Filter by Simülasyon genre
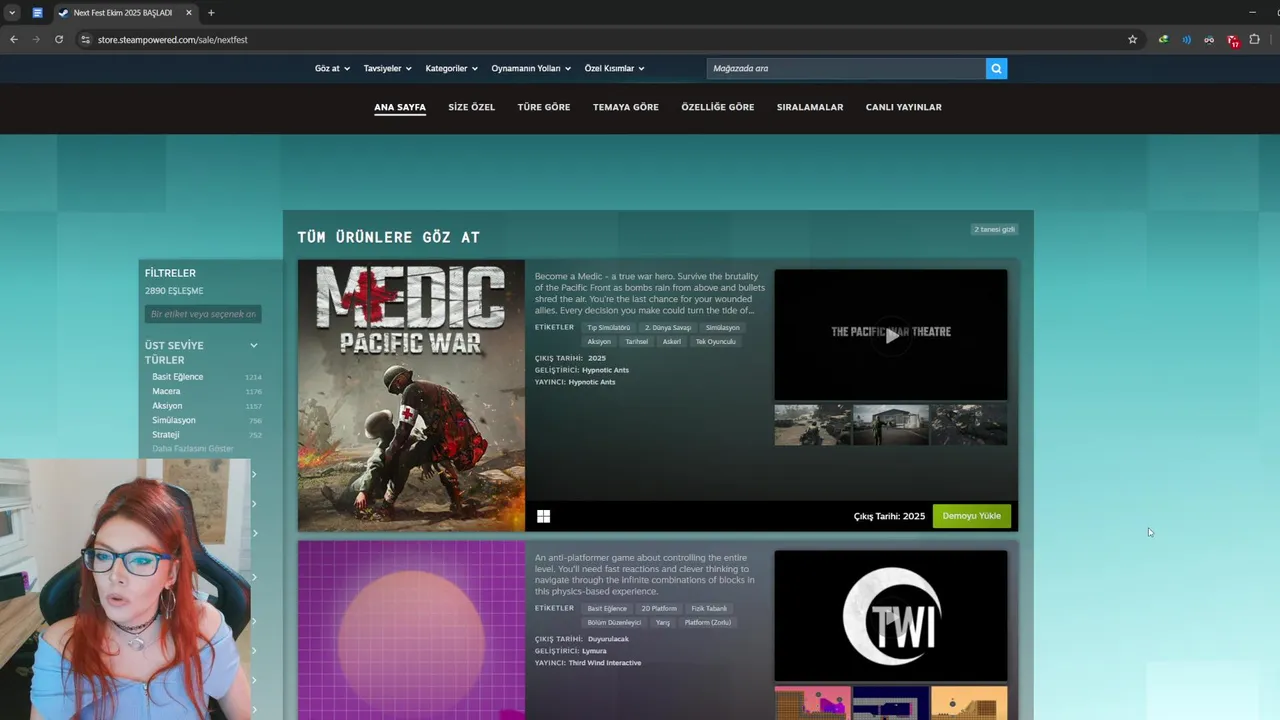The height and width of the screenshot is (720, 1280). click(x=174, y=420)
